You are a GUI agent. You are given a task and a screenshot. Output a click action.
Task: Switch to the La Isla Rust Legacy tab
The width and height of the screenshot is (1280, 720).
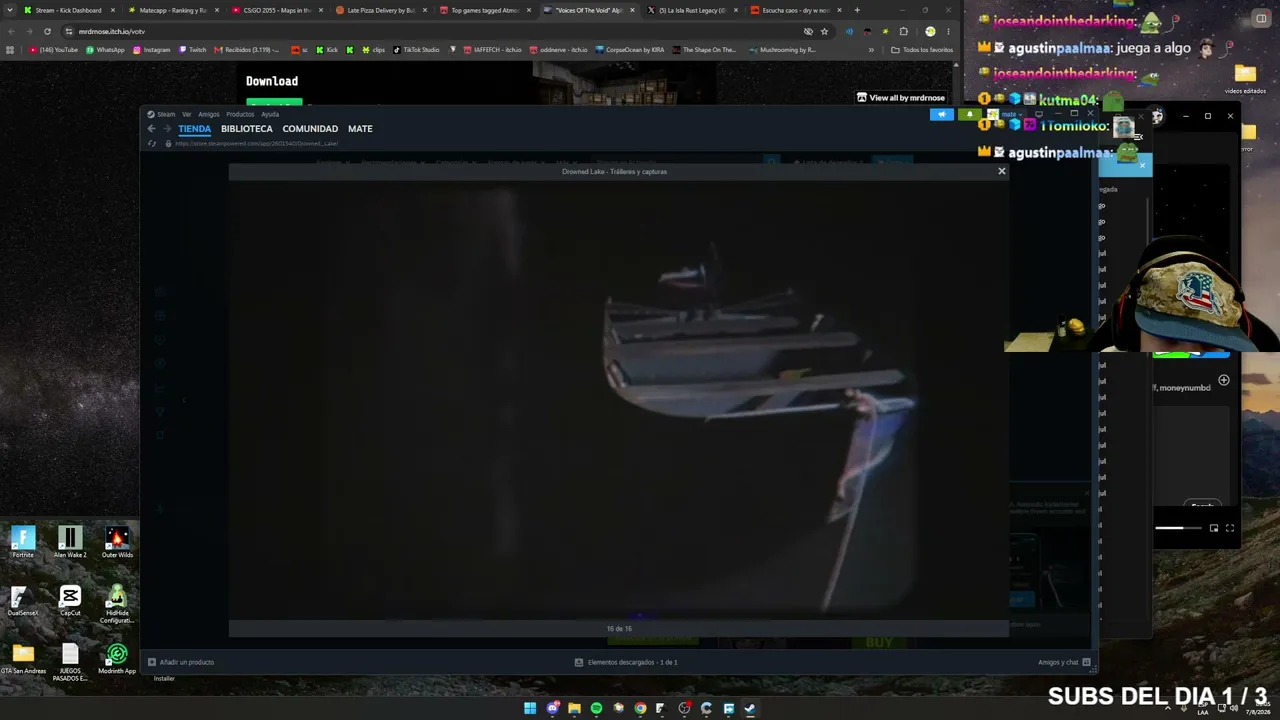(692, 10)
